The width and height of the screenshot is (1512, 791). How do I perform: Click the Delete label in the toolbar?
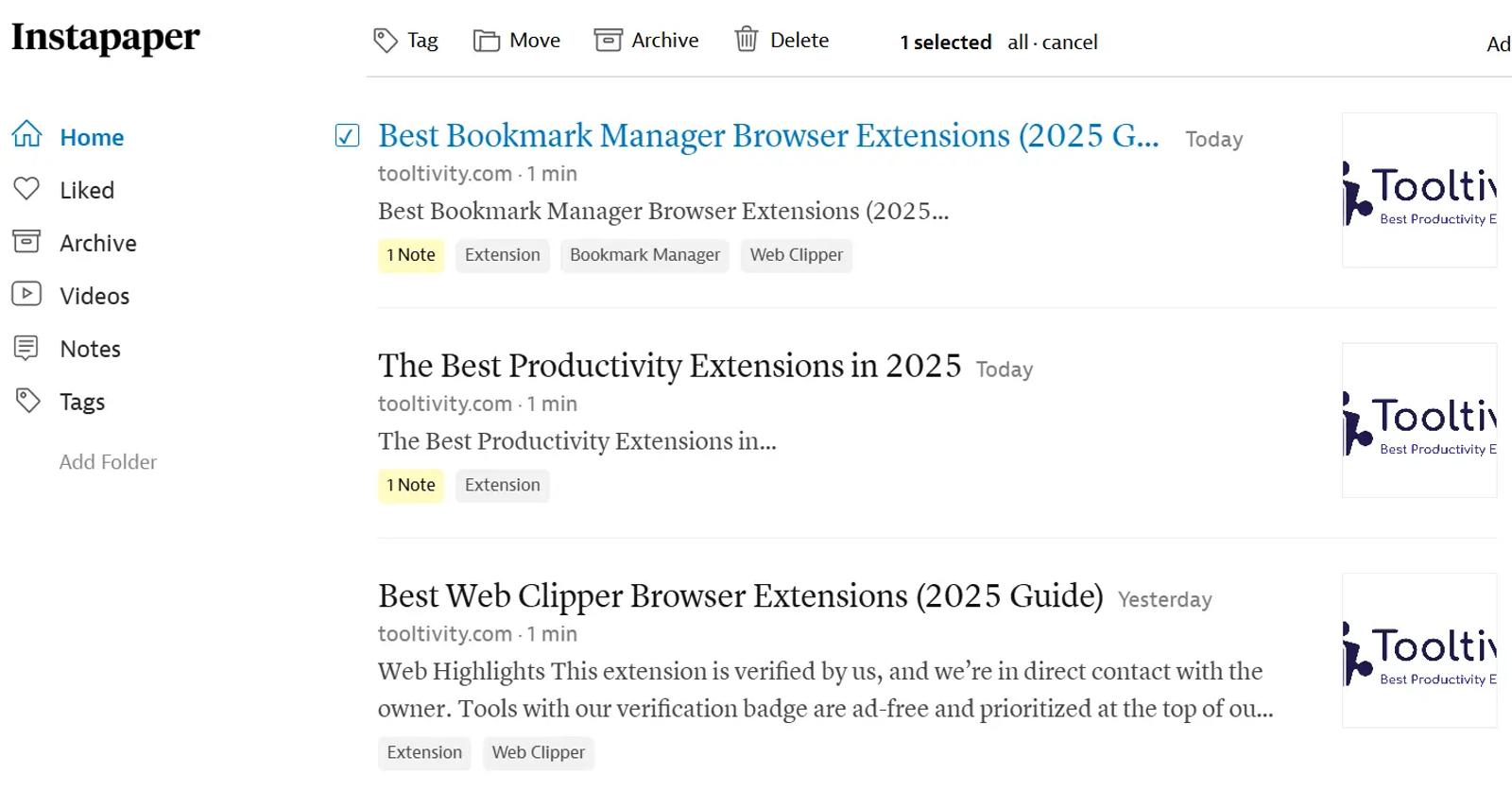point(799,40)
